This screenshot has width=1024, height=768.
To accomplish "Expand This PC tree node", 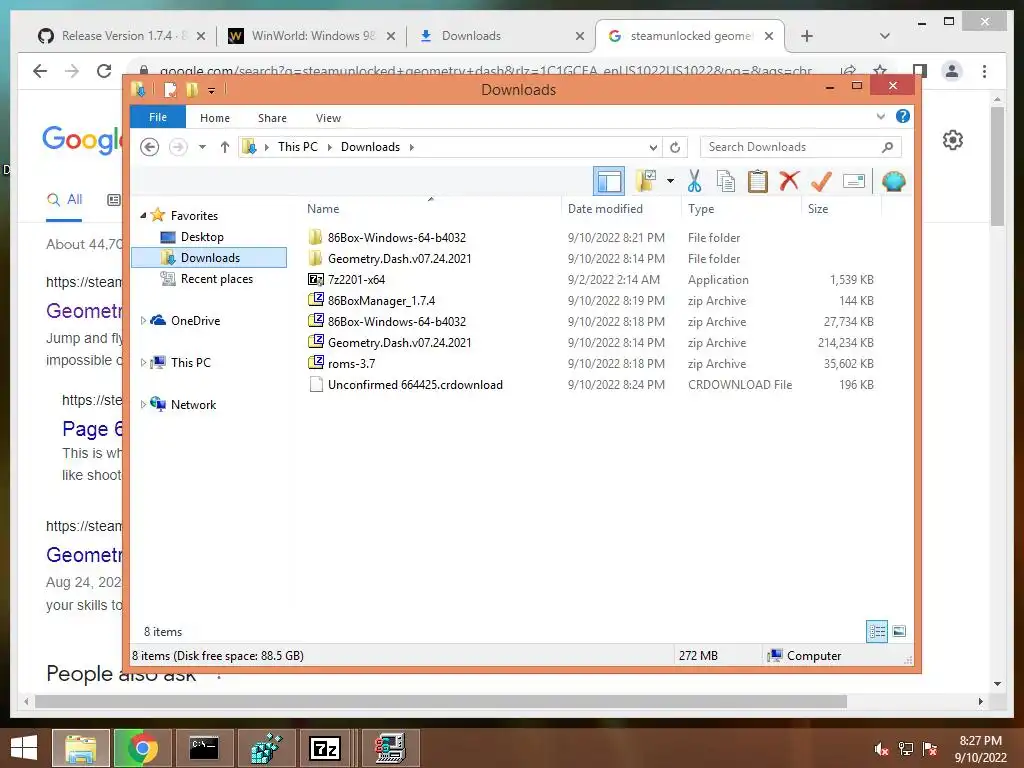I will pos(143,362).
